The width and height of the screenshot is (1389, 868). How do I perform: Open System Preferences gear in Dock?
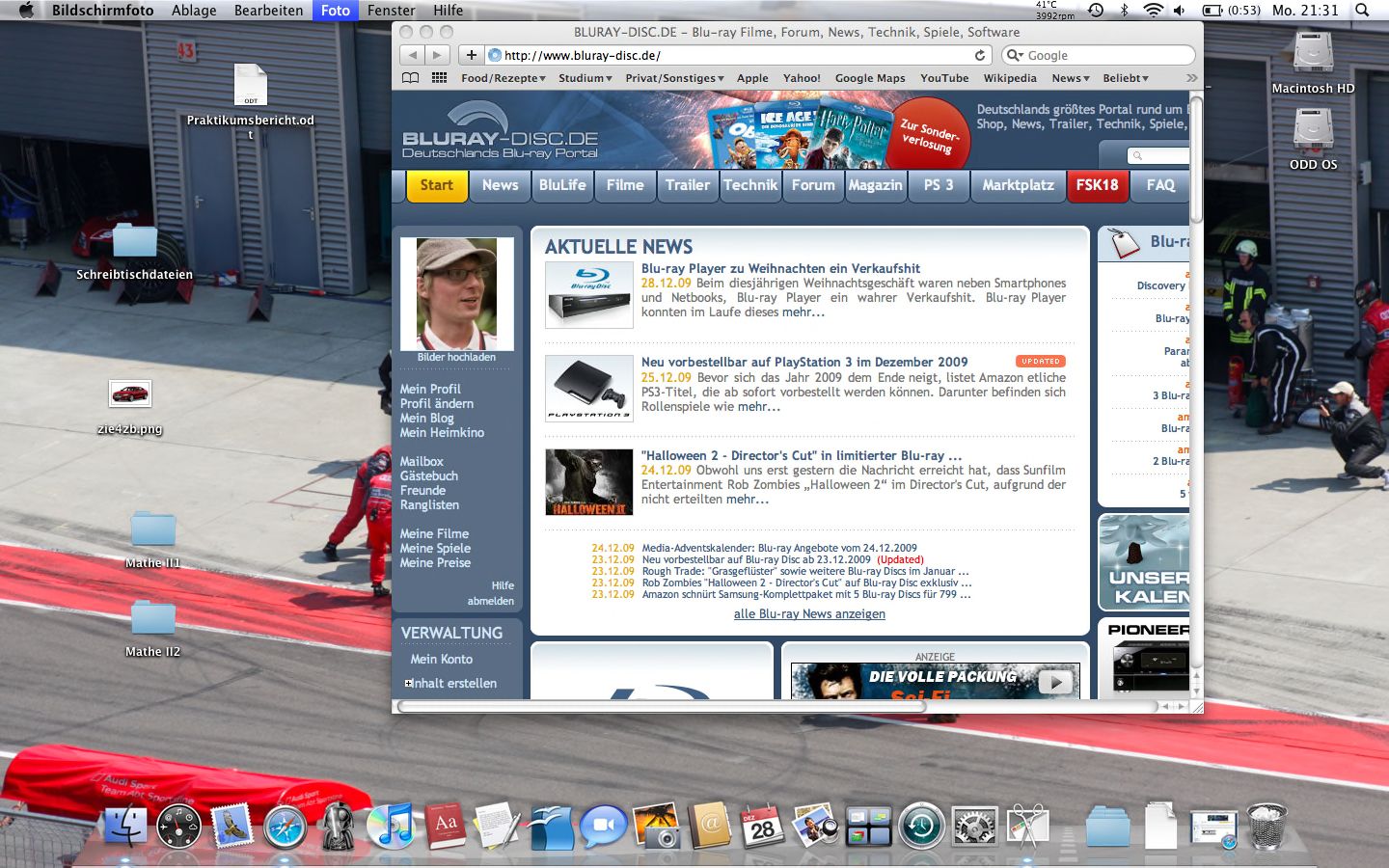point(974,827)
